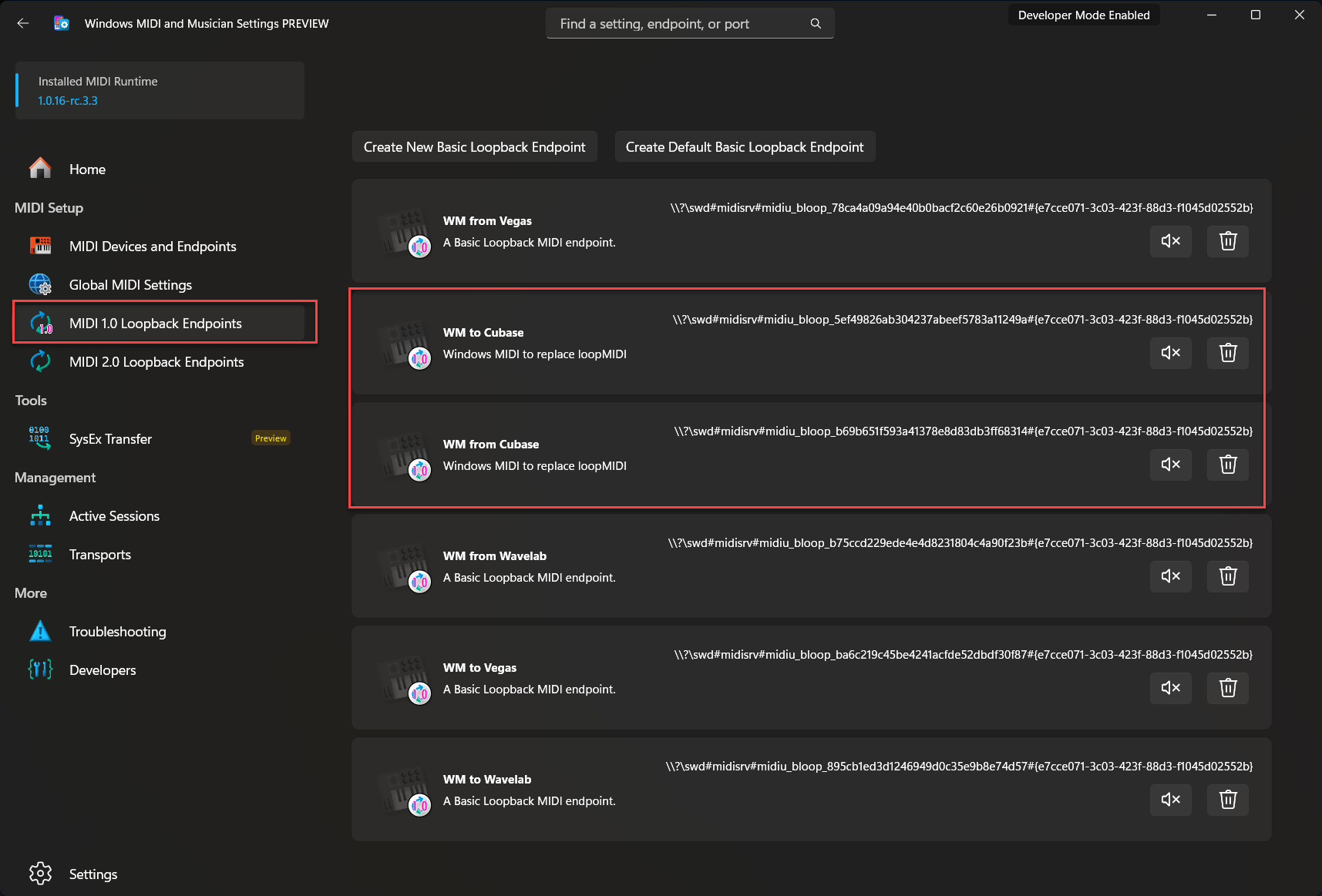Screen dimensions: 1322x896
Task: Click the WM to Wavelab endpoint device icon
Action: tap(405, 792)
